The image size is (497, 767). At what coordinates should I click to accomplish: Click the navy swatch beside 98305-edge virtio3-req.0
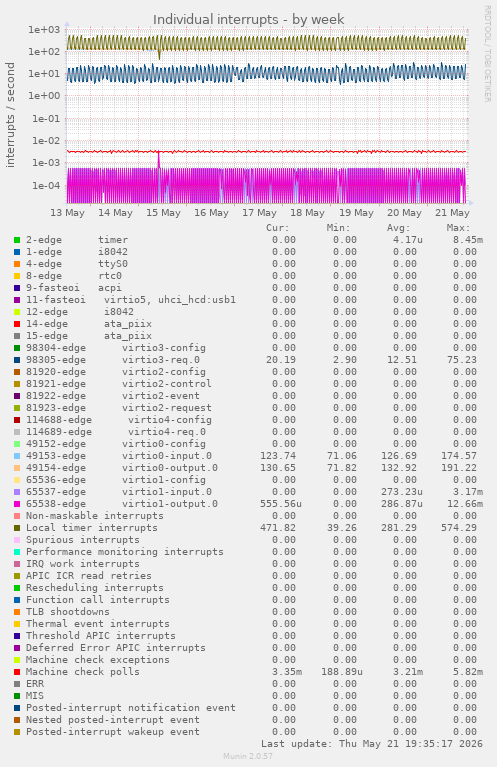coord(17,360)
